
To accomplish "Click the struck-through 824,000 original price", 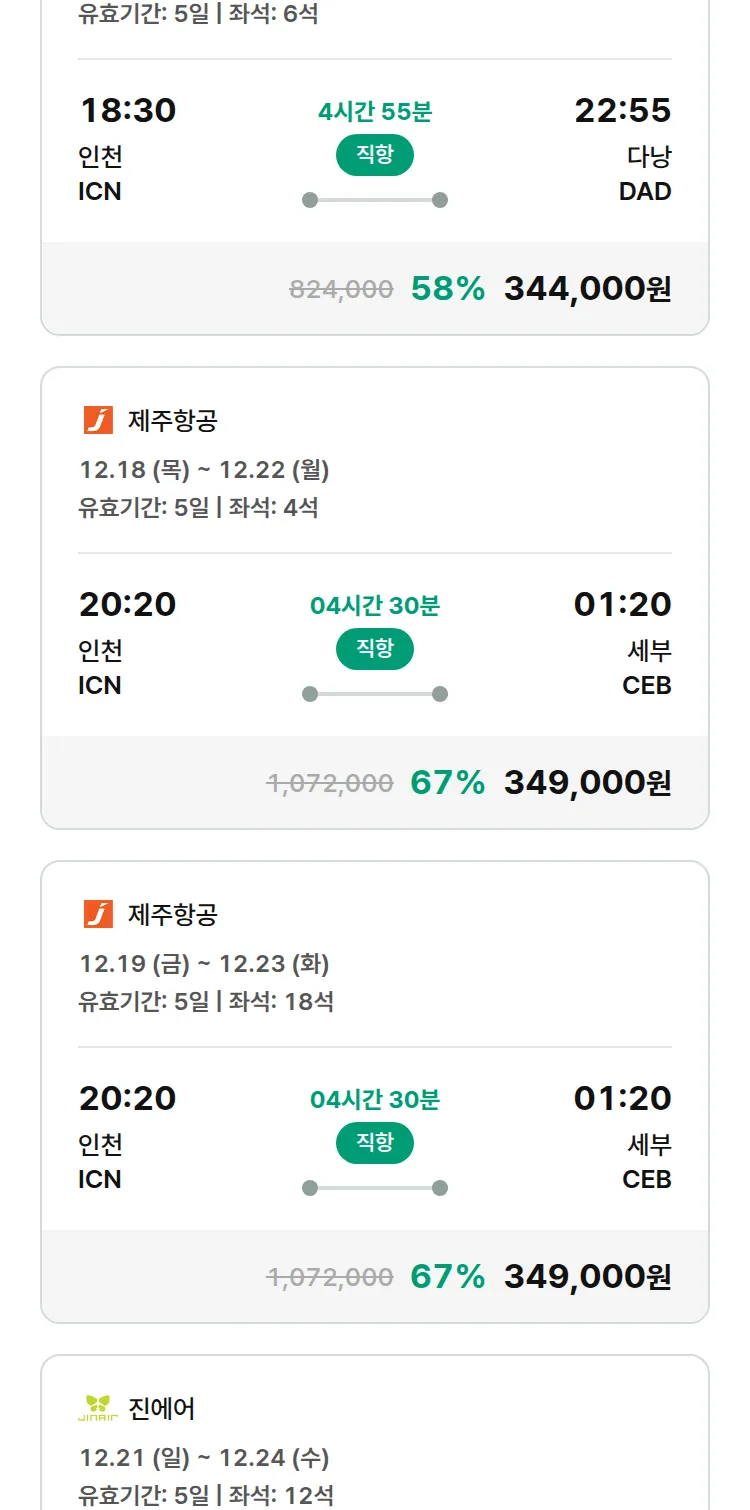I will [341, 290].
